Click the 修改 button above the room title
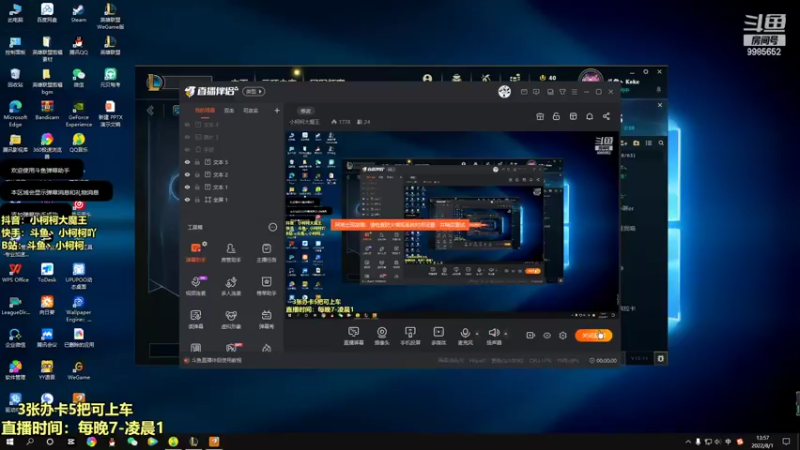This screenshot has width=800, height=450. pyautogui.click(x=306, y=111)
